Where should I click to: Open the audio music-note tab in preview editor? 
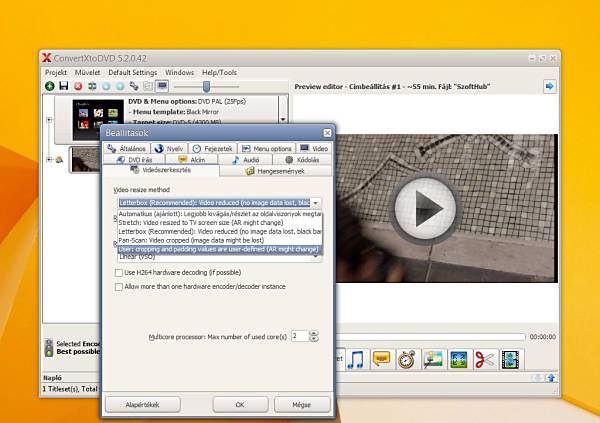point(356,359)
